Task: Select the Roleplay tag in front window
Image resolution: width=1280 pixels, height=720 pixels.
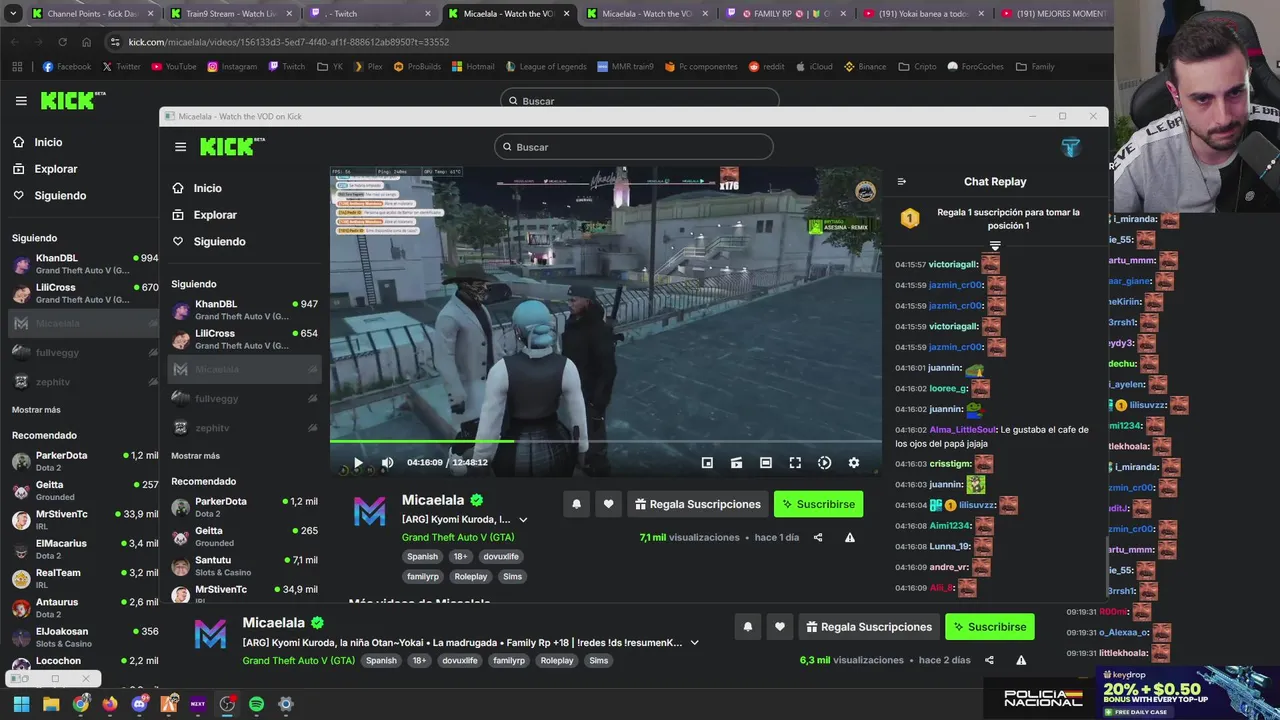Action: click(471, 576)
